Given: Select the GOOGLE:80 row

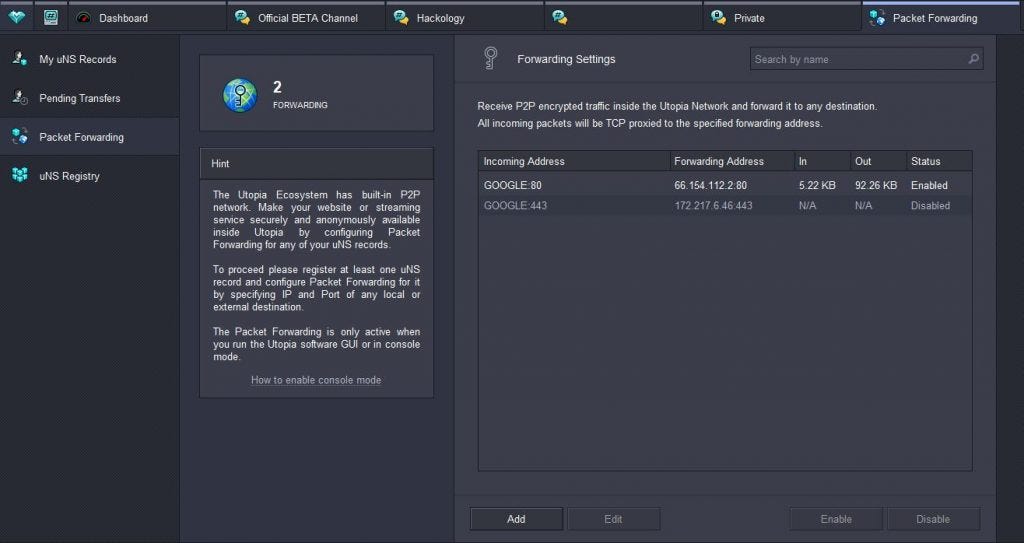Looking at the screenshot, I should tap(725, 185).
